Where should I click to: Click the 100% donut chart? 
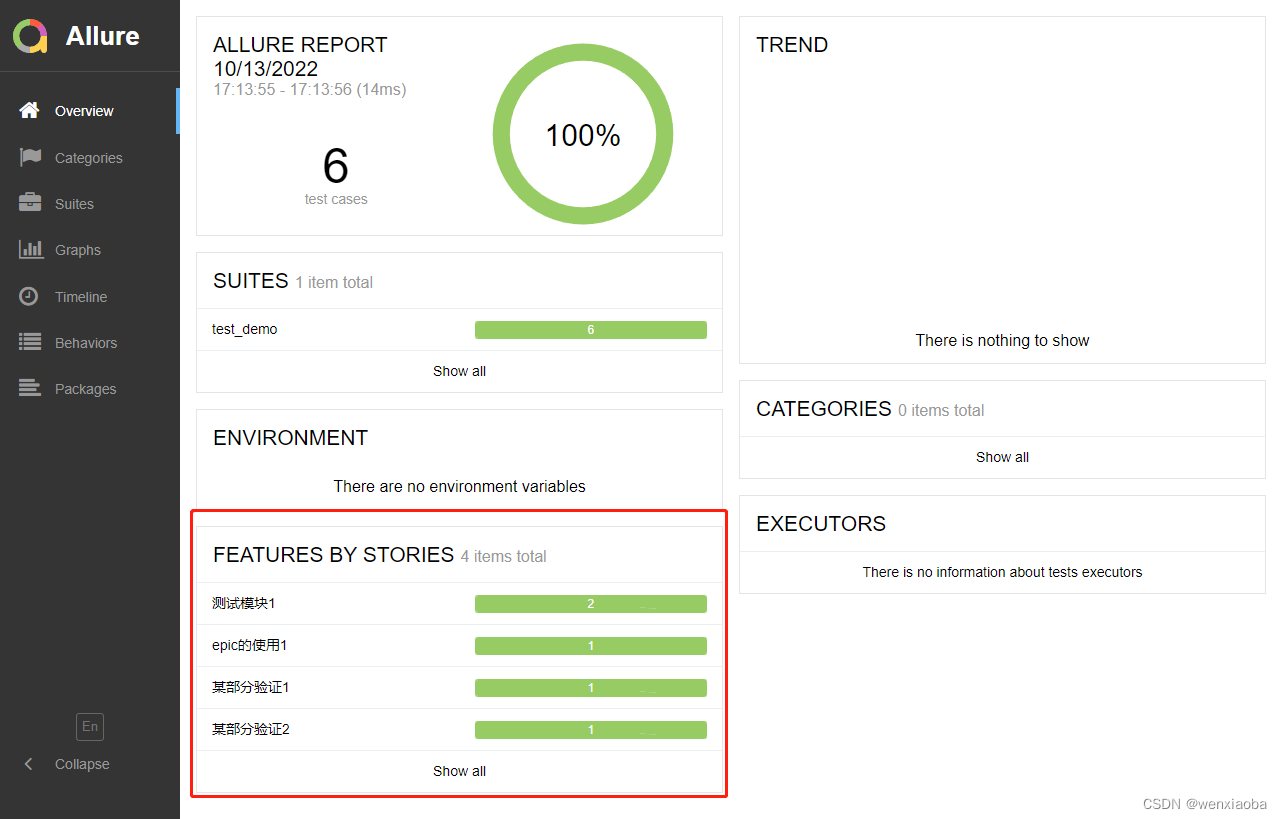coord(583,135)
